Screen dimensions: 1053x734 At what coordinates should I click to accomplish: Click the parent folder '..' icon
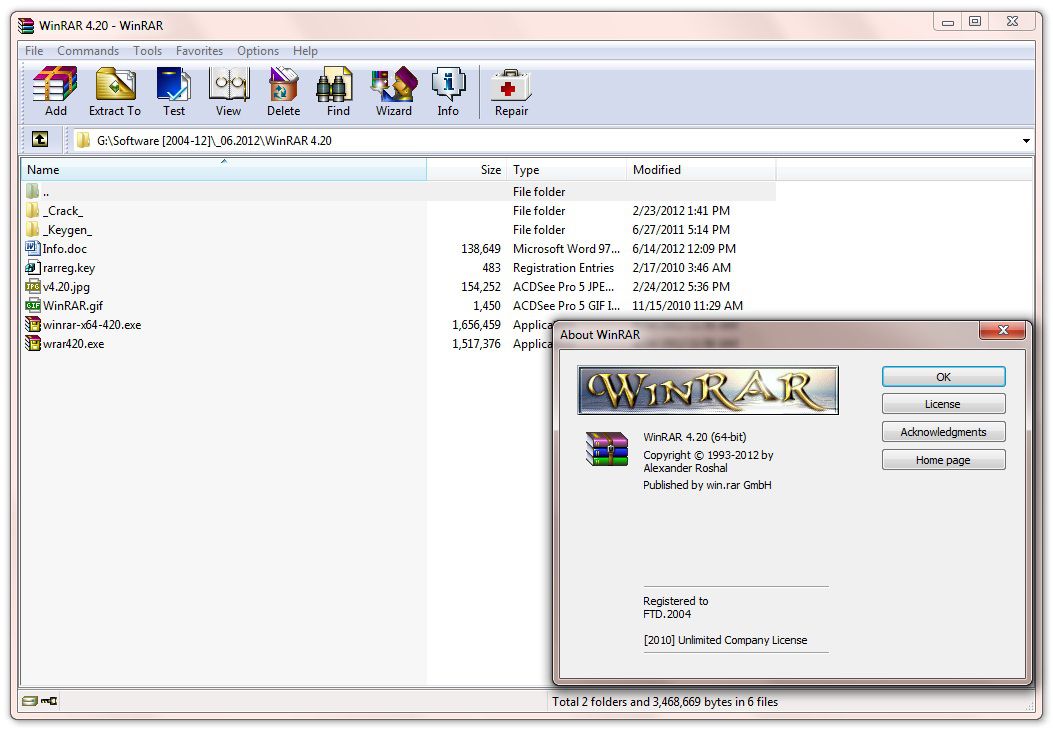click(32, 191)
